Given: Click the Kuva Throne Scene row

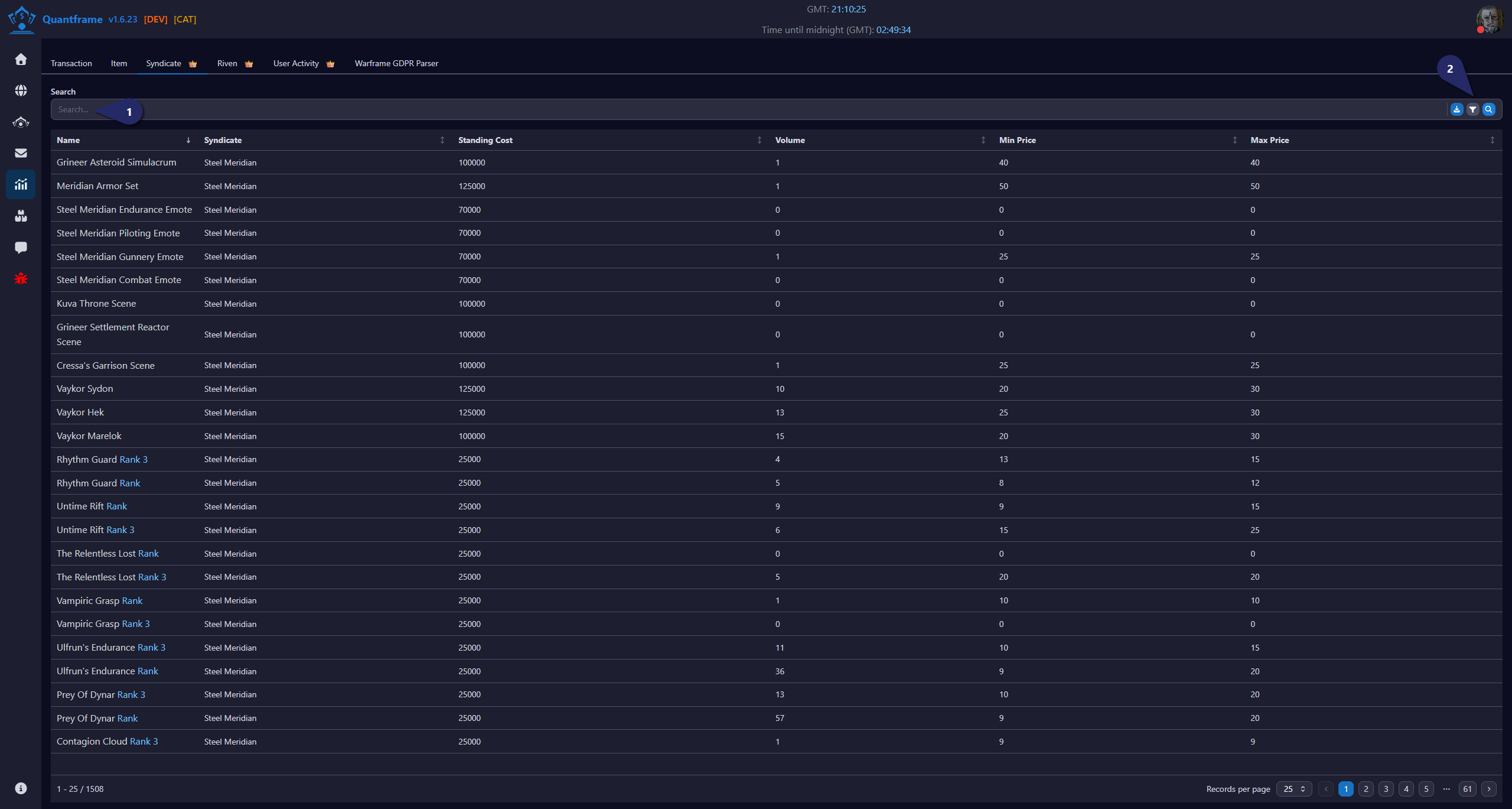Looking at the screenshot, I should click(776, 304).
